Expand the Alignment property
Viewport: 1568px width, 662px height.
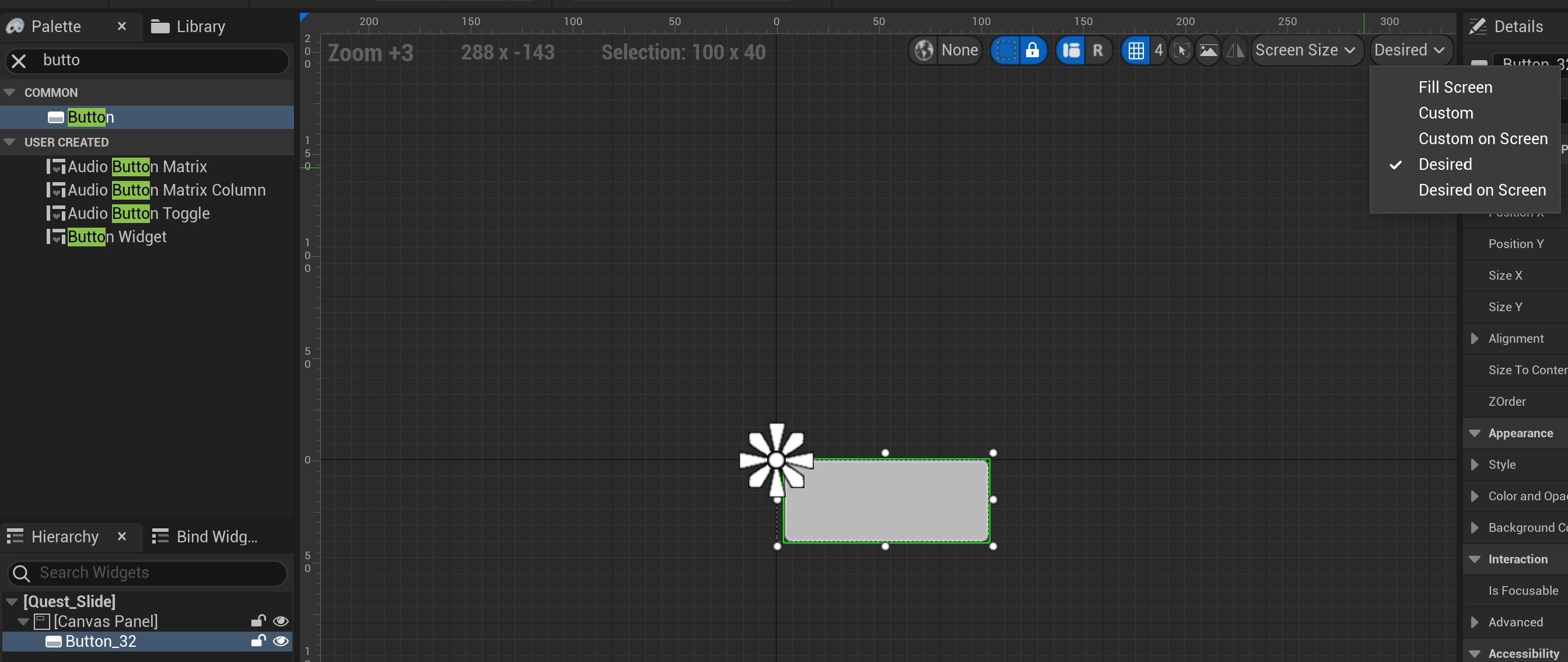1474,338
